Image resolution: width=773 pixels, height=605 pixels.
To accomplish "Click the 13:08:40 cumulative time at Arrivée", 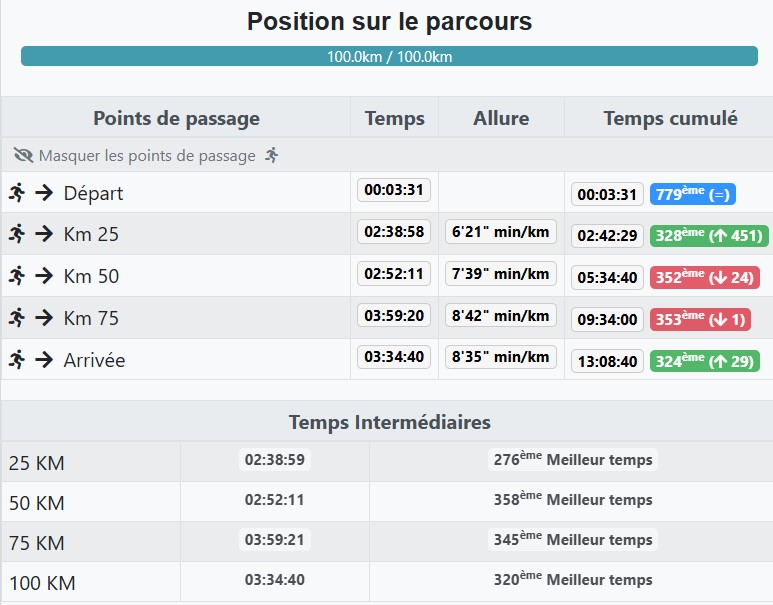I will (607, 361).
